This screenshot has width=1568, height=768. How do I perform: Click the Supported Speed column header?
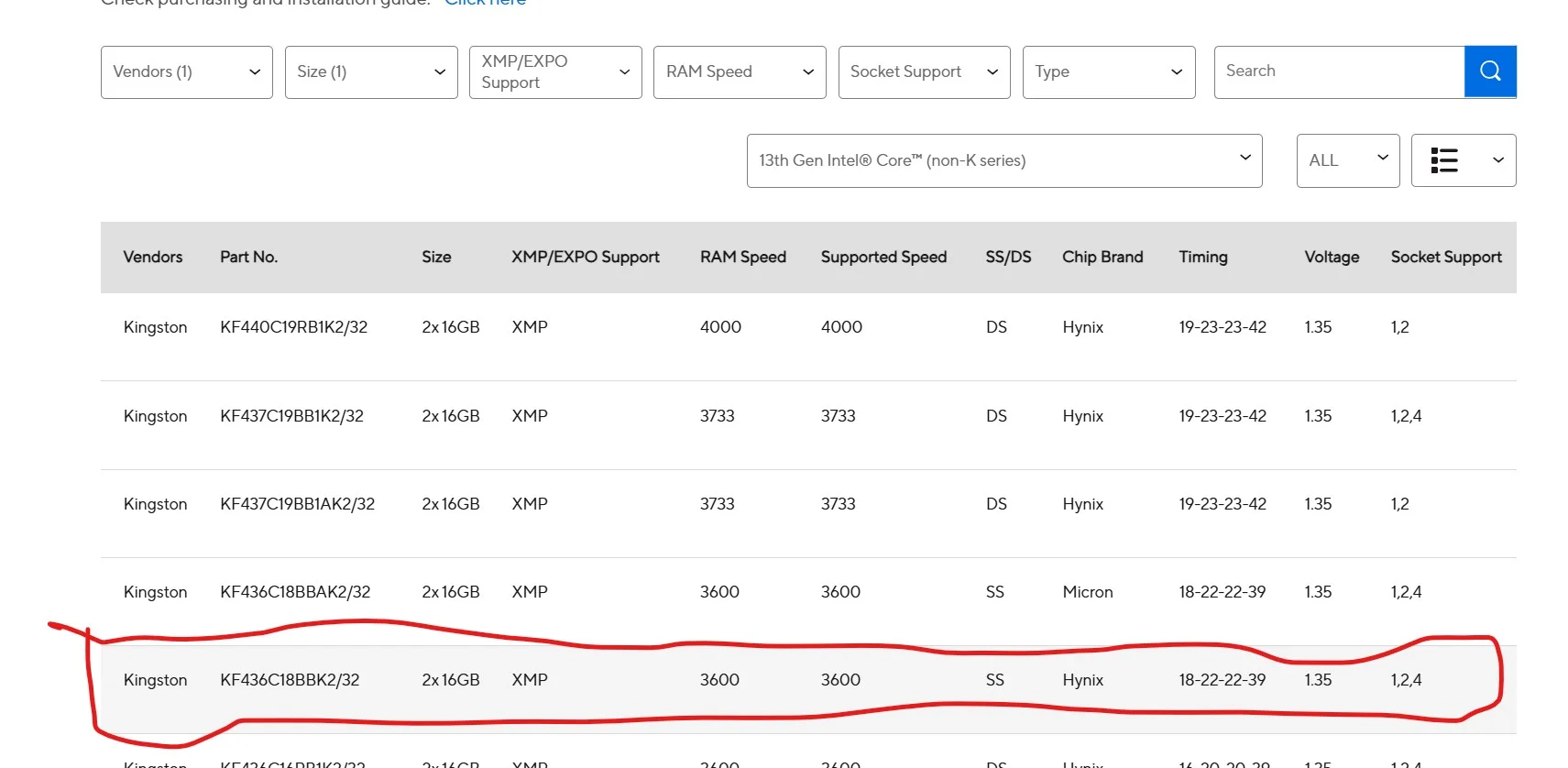click(x=883, y=258)
